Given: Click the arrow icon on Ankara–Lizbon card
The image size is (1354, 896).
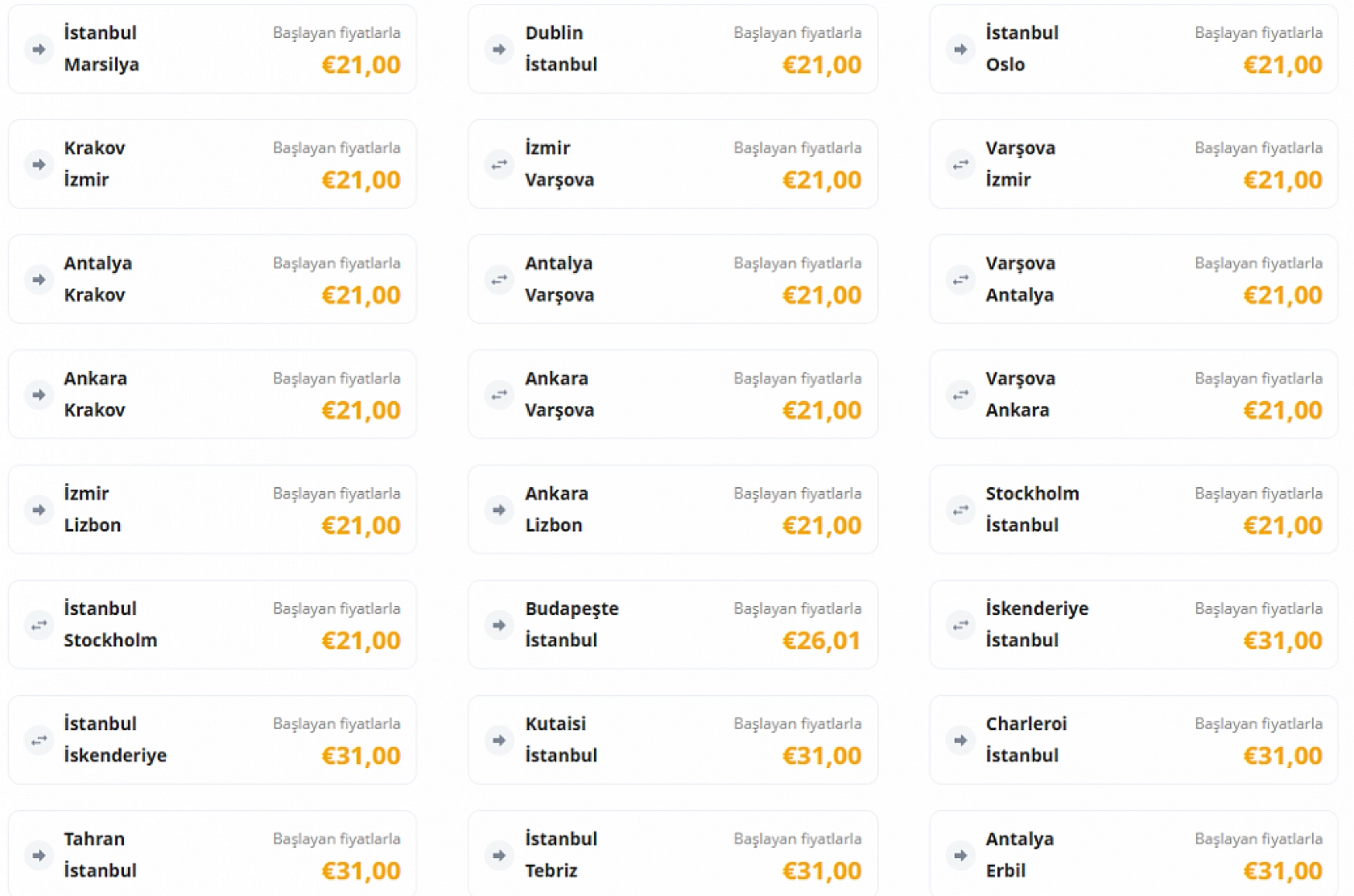Looking at the screenshot, I should [499, 510].
